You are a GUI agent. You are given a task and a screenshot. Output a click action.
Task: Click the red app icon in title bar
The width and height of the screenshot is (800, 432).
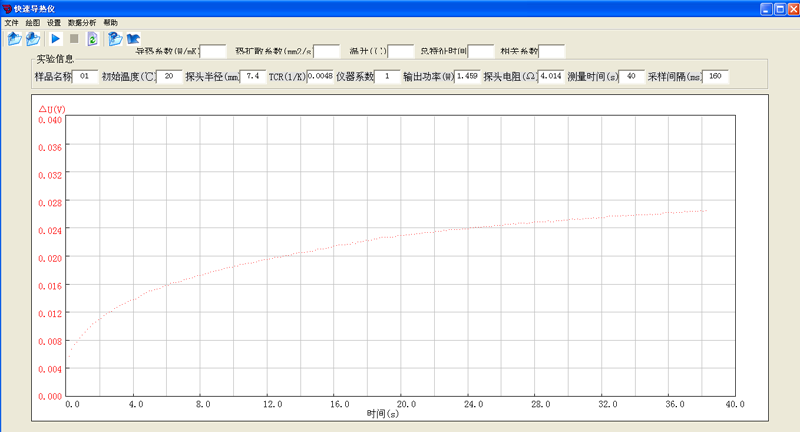(x=7, y=8)
